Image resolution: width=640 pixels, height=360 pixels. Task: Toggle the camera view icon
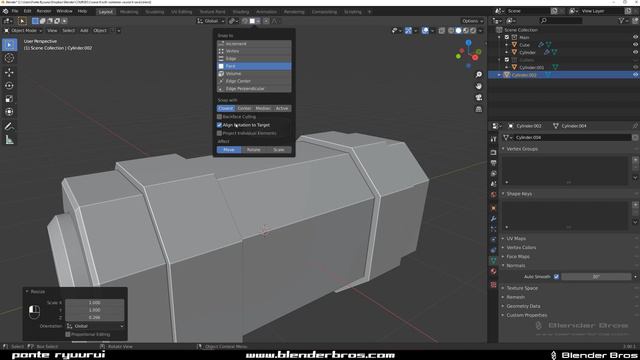(479, 98)
